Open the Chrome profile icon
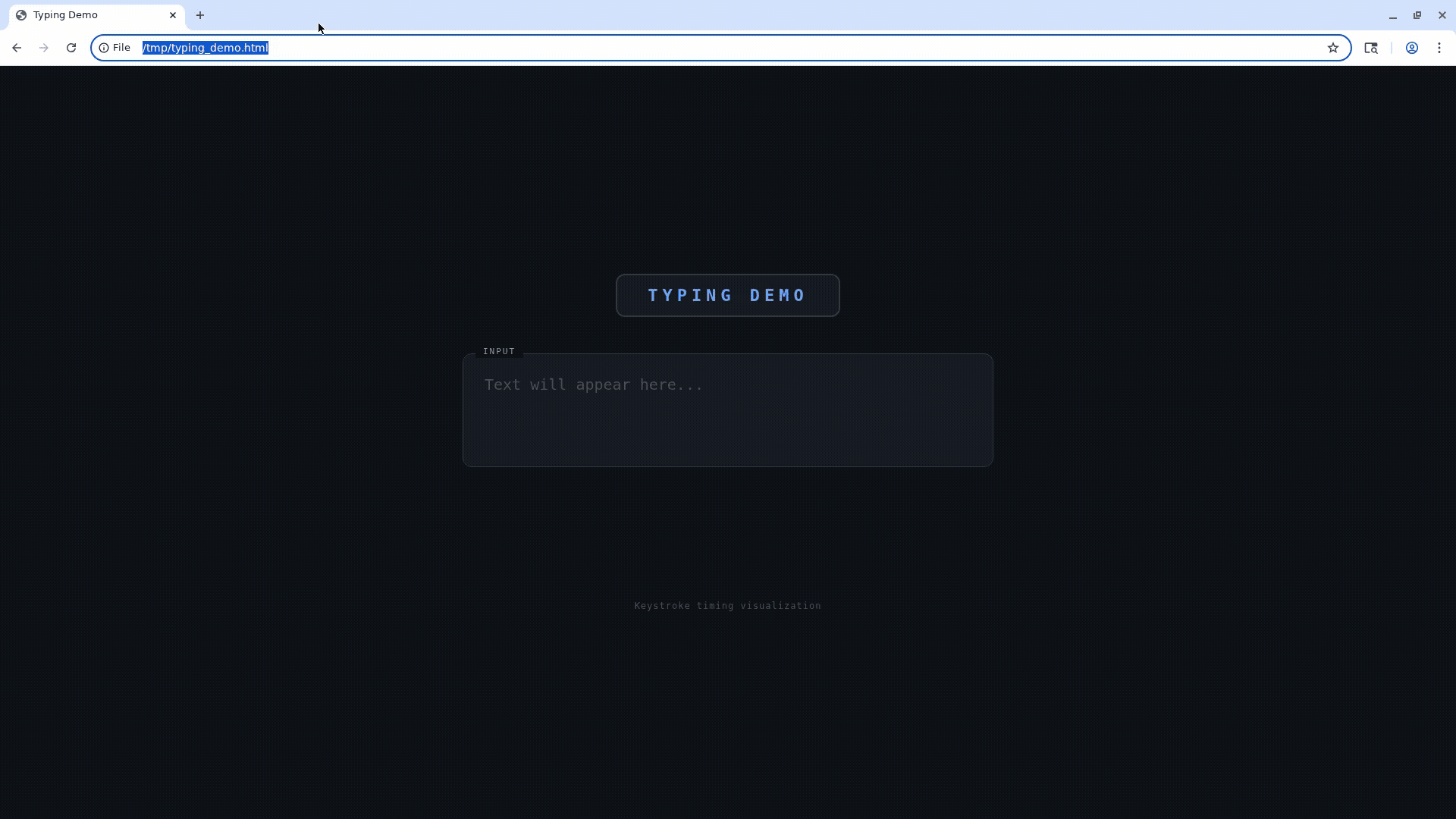1456x819 pixels. (1412, 48)
